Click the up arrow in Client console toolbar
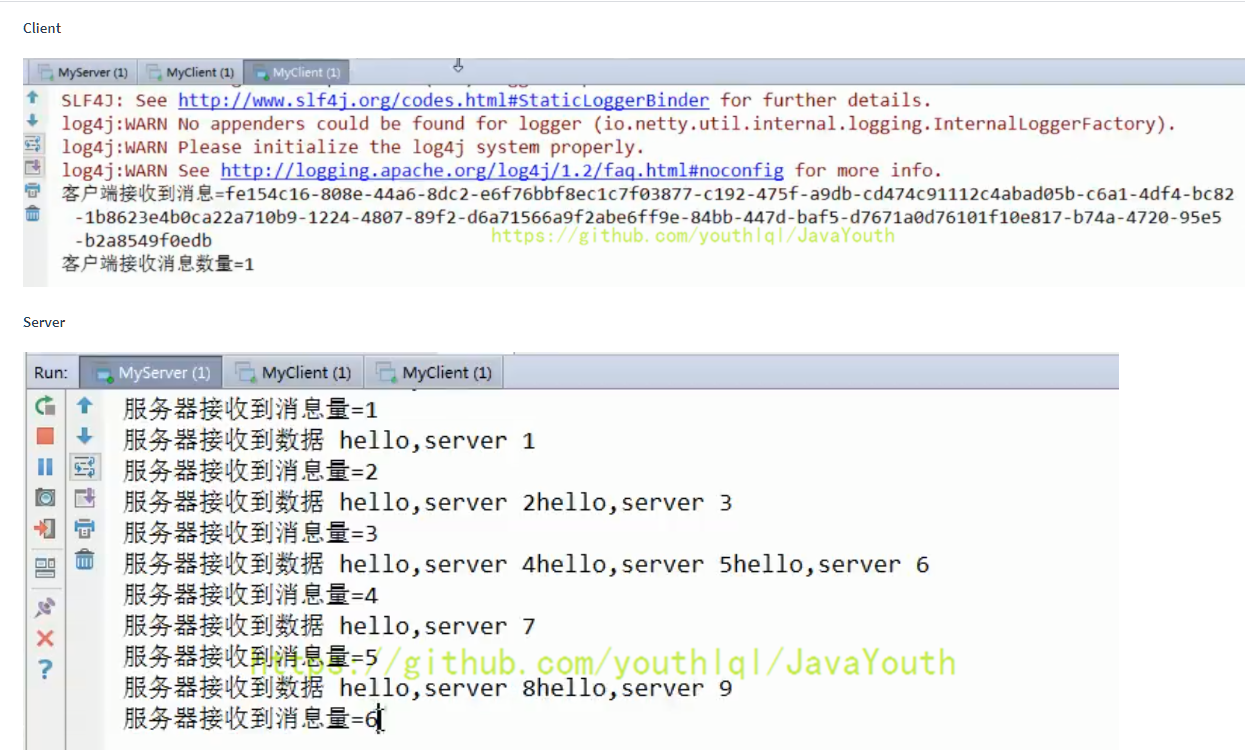This screenshot has height=750, width=1245. 32,98
